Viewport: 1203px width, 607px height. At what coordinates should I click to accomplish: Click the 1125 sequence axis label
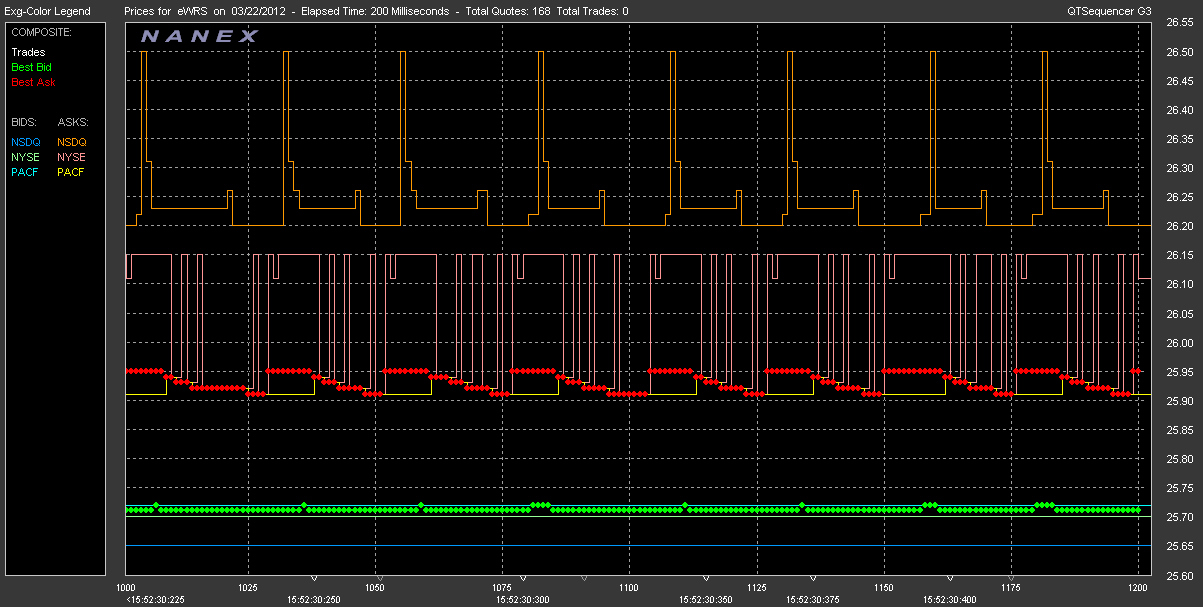pyautogui.click(x=756, y=587)
